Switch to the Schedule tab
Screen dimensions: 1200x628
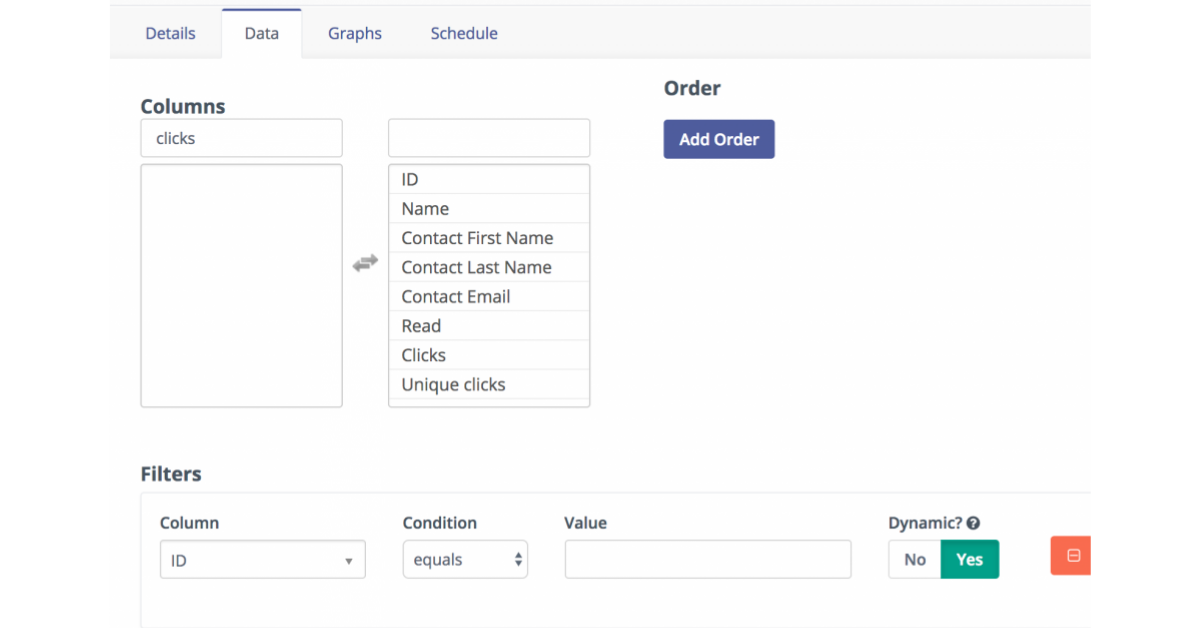point(463,33)
